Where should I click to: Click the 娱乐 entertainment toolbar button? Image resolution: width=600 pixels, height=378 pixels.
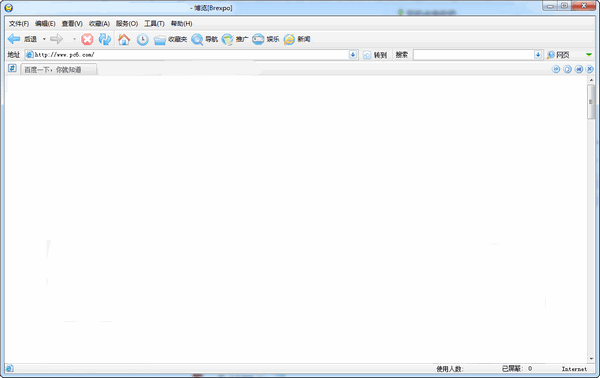(266, 39)
